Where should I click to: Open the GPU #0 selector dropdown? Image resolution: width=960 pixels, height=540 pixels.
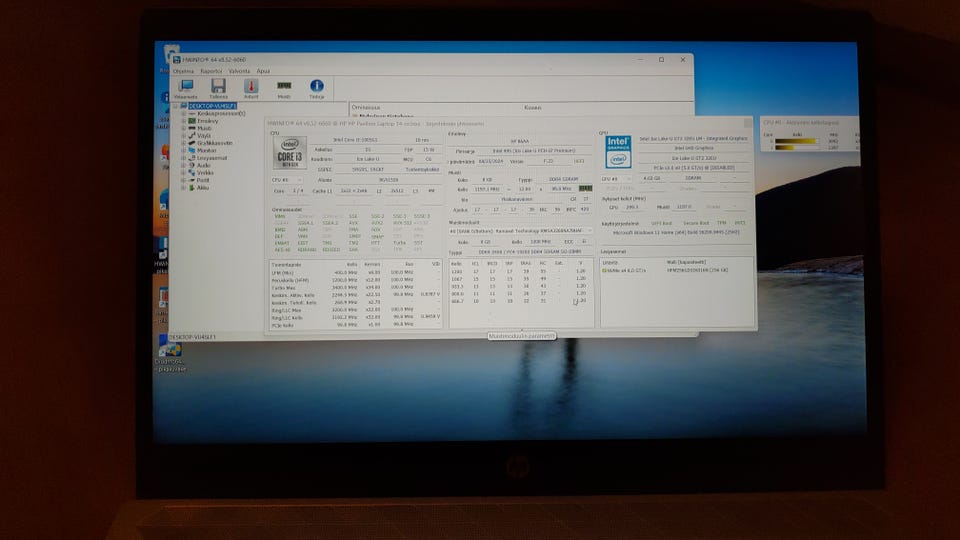click(617, 179)
